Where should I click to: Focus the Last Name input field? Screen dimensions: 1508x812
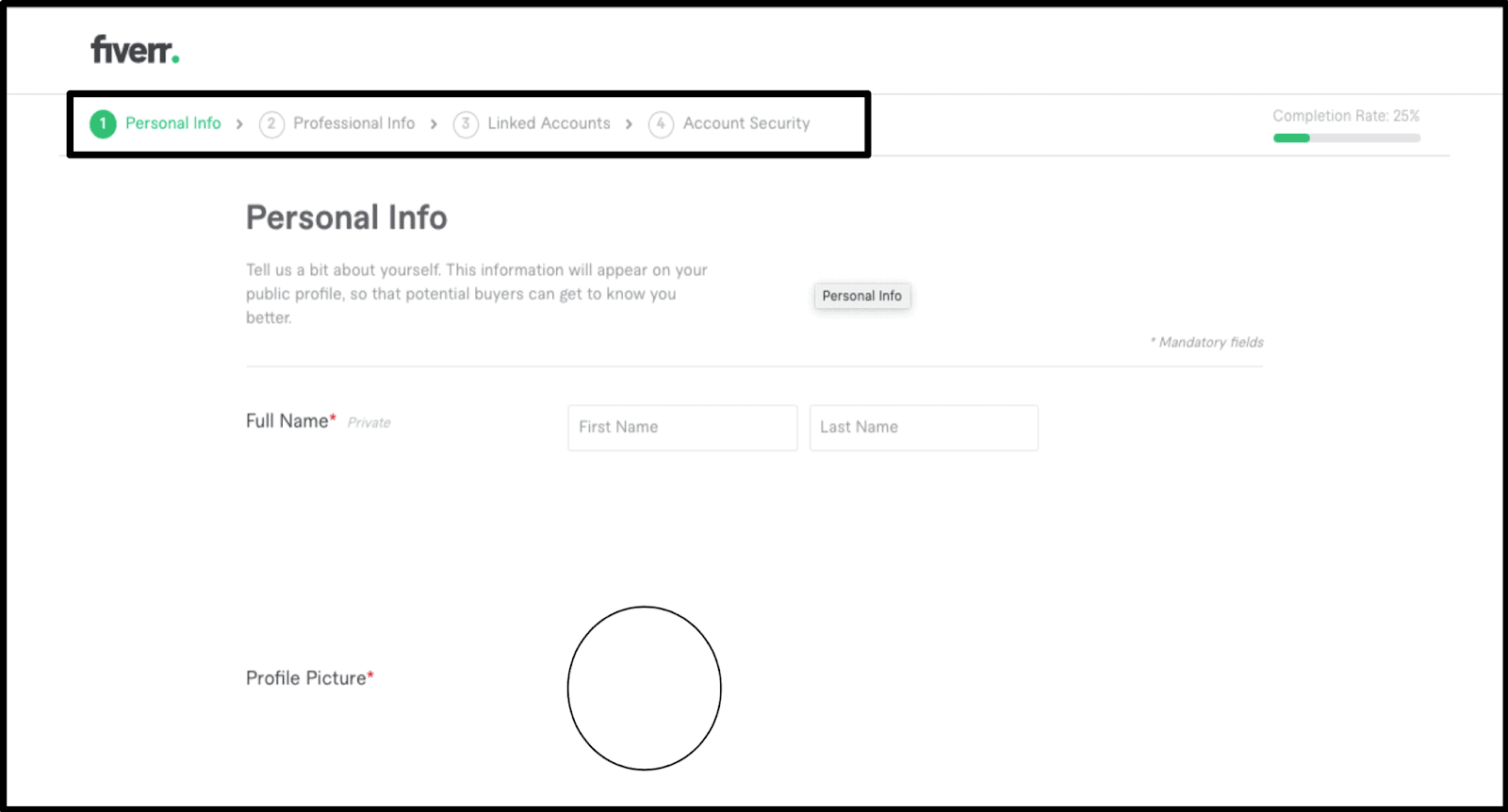[x=924, y=428]
